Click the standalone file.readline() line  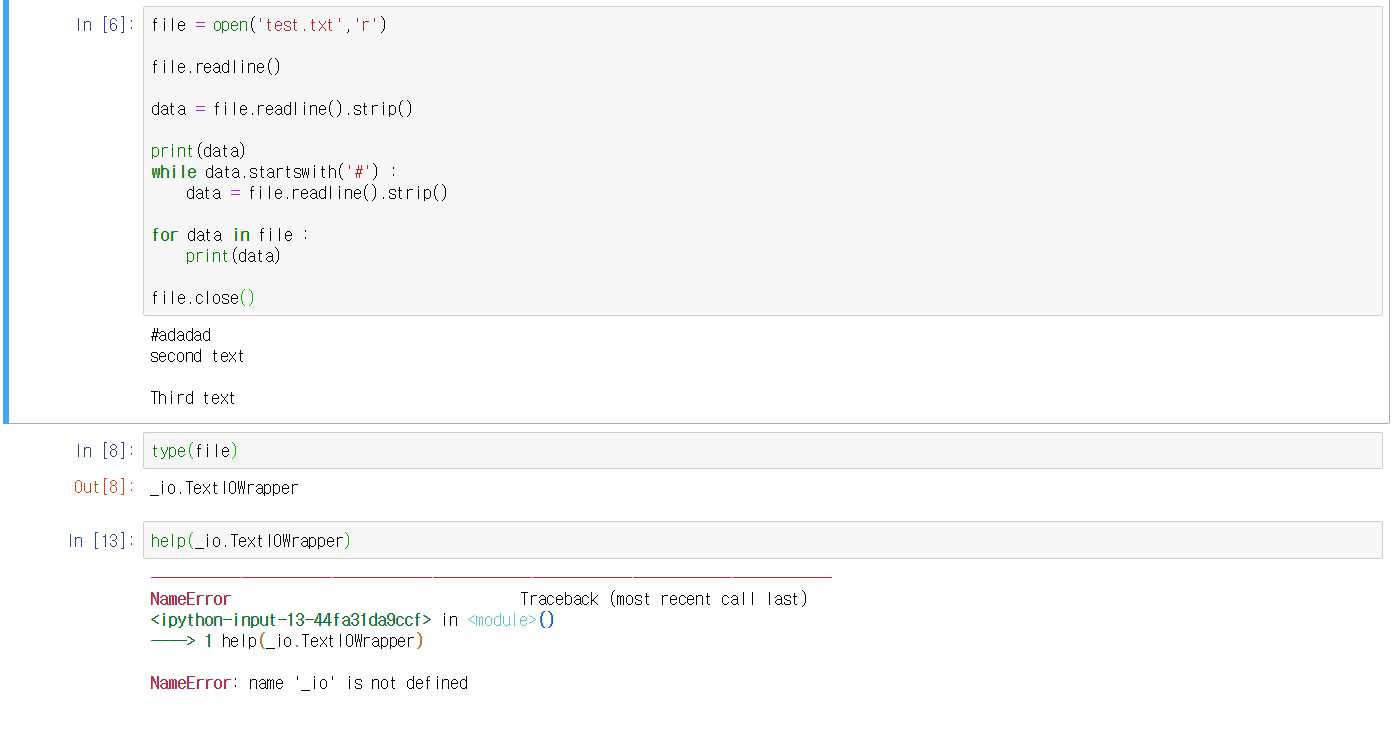pos(216,67)
